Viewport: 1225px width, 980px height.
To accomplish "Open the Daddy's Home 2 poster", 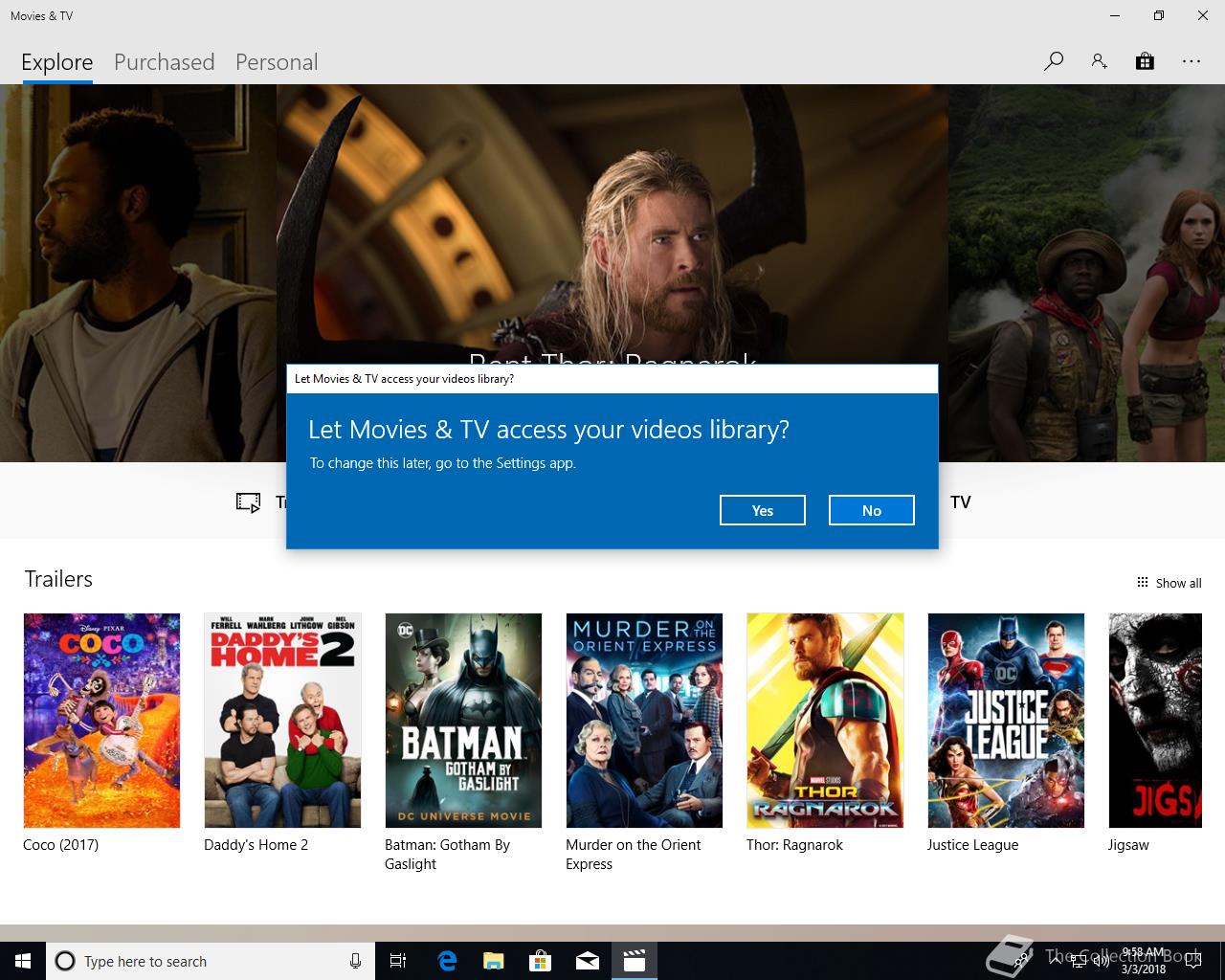I will click(282, 721).
